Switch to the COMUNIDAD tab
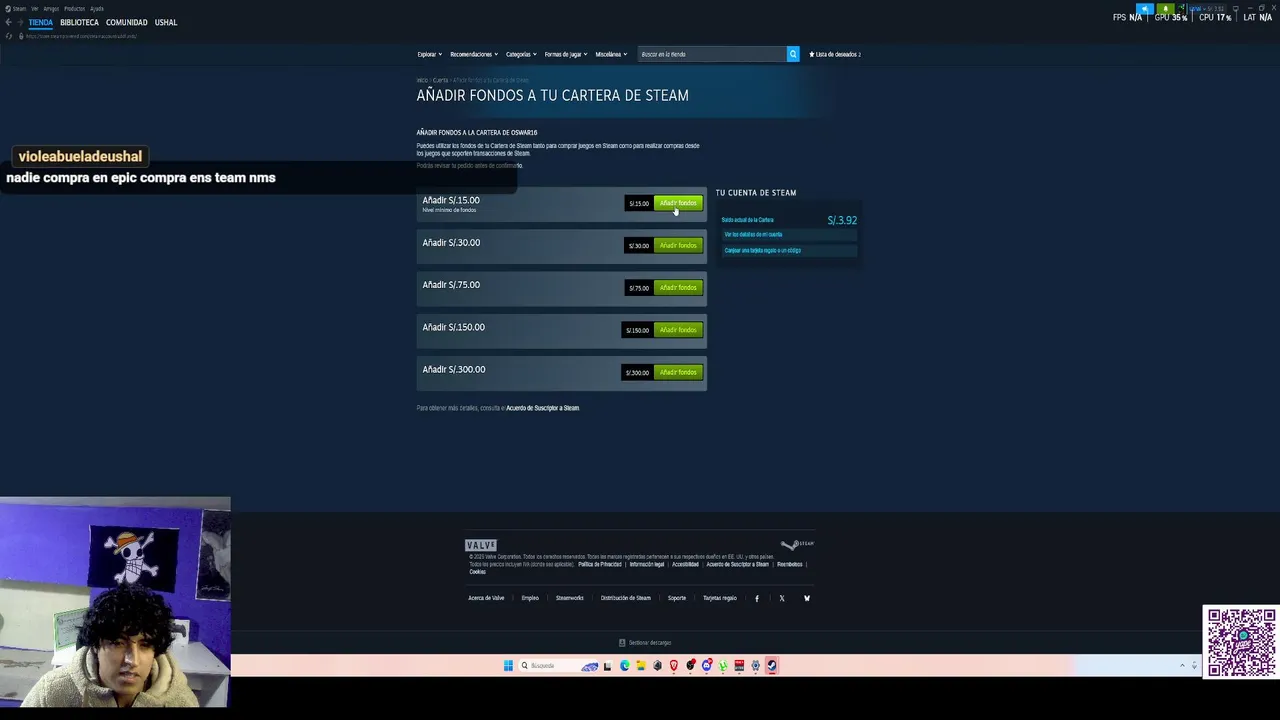Image resolution: width=1280 pixels, height=720 pixels. point(126,22)
